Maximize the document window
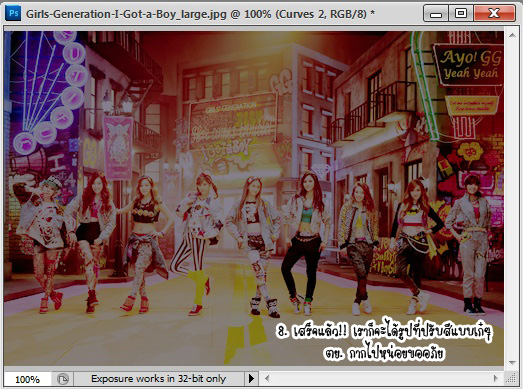 (461, 14)
